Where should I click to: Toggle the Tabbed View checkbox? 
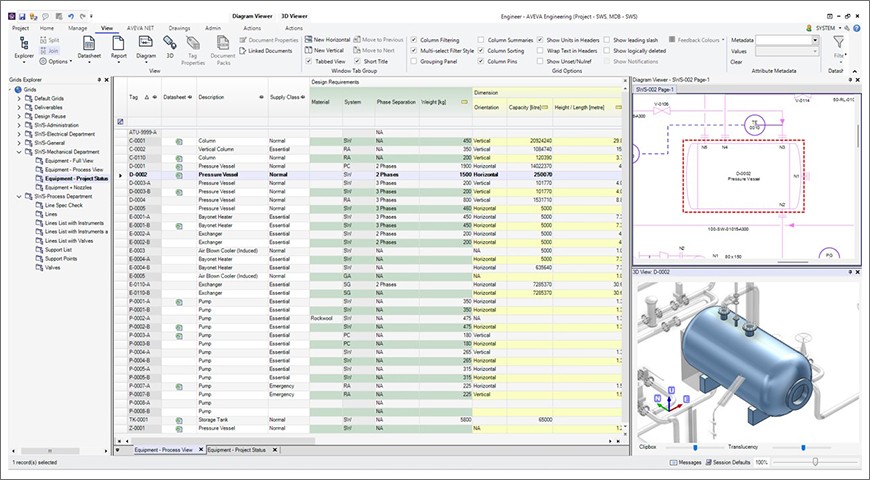(309, 60)
